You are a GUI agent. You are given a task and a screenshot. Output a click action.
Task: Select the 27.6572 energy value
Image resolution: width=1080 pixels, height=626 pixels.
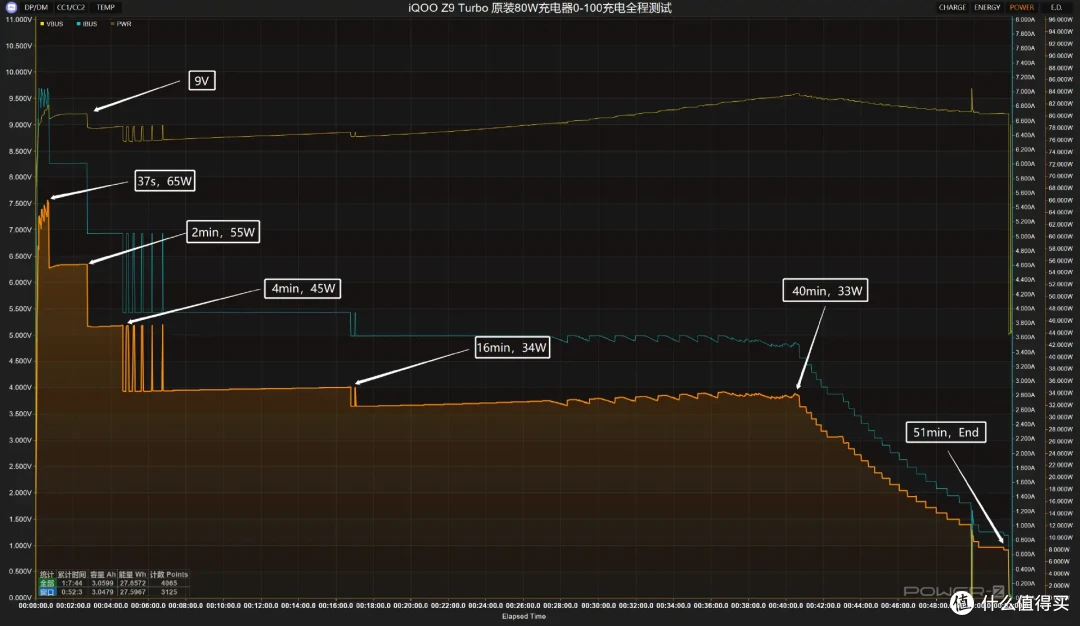[x=133, y=583]
